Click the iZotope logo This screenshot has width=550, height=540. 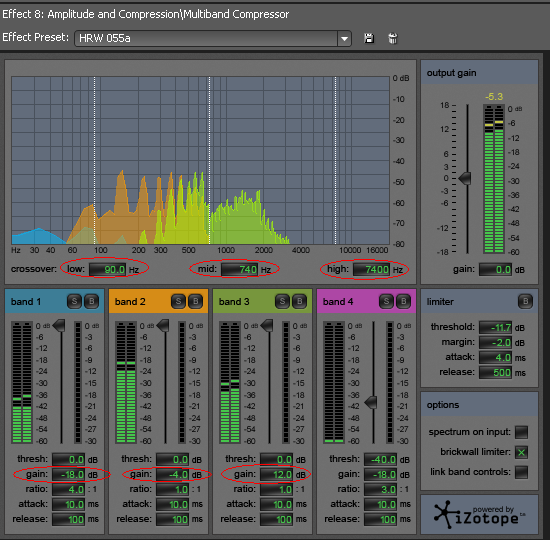click(479, 515)
